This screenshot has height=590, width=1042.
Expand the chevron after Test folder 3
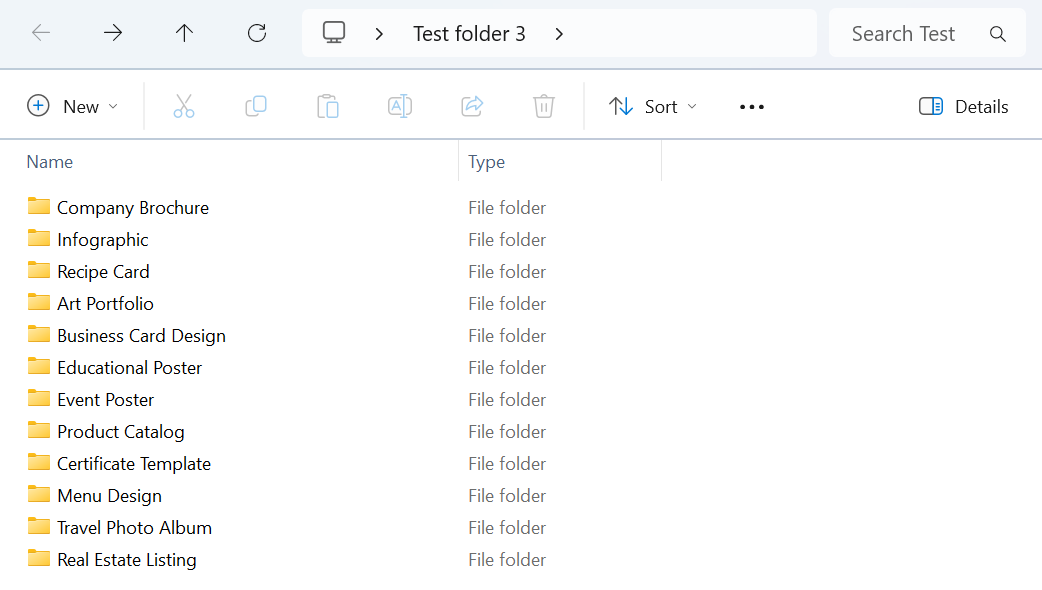pos(559,33)
